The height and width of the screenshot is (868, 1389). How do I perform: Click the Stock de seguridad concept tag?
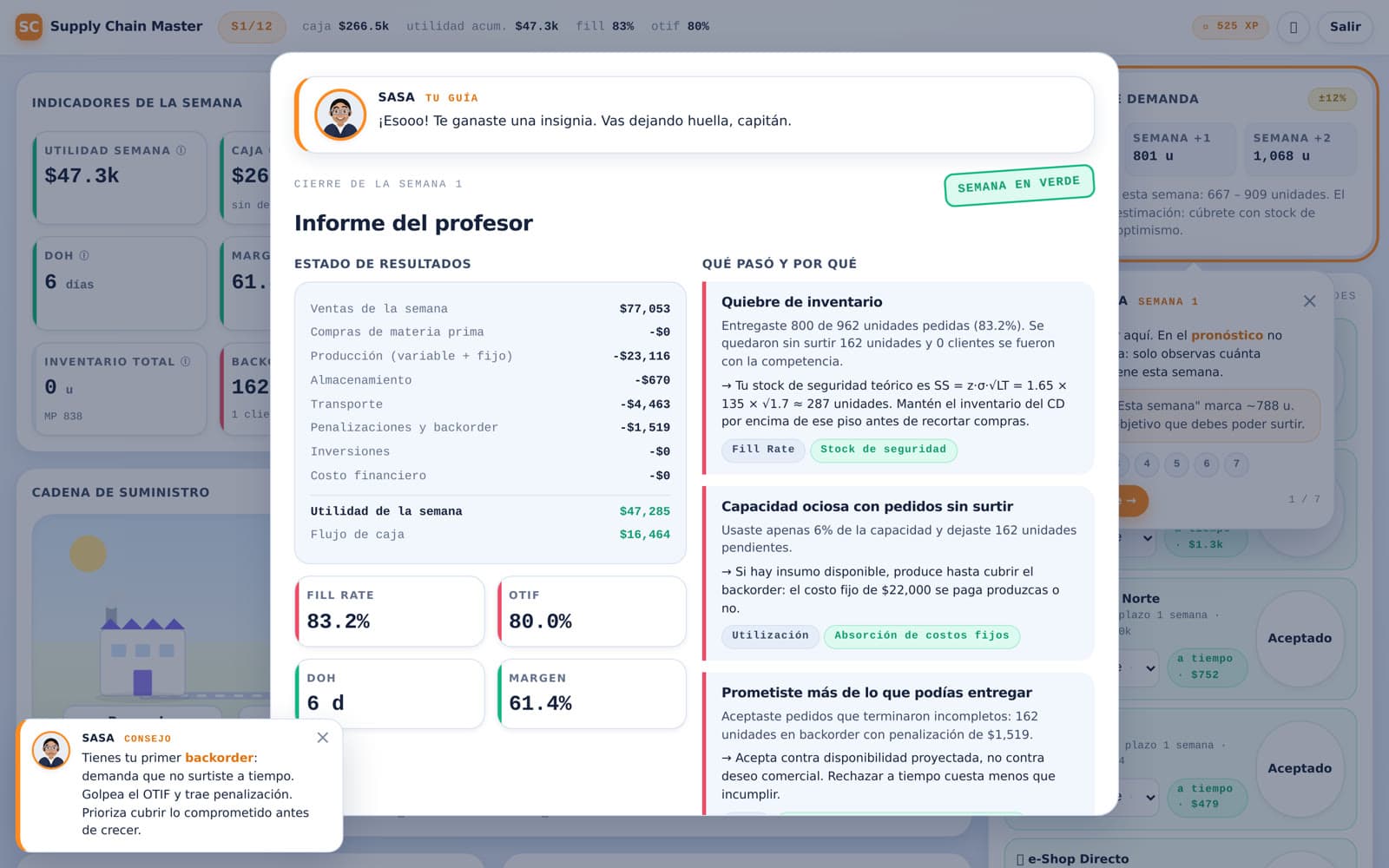(x=883, y=450)
